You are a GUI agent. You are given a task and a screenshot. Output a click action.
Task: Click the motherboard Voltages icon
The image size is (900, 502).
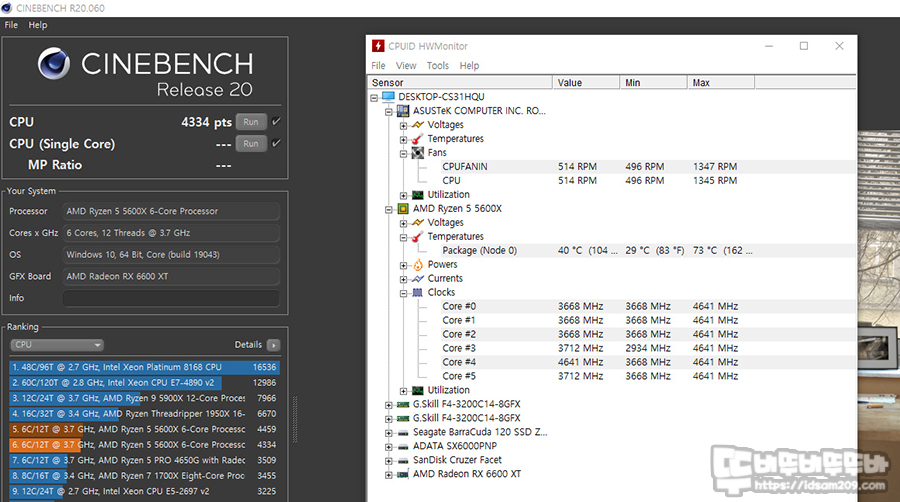point(418,124)
